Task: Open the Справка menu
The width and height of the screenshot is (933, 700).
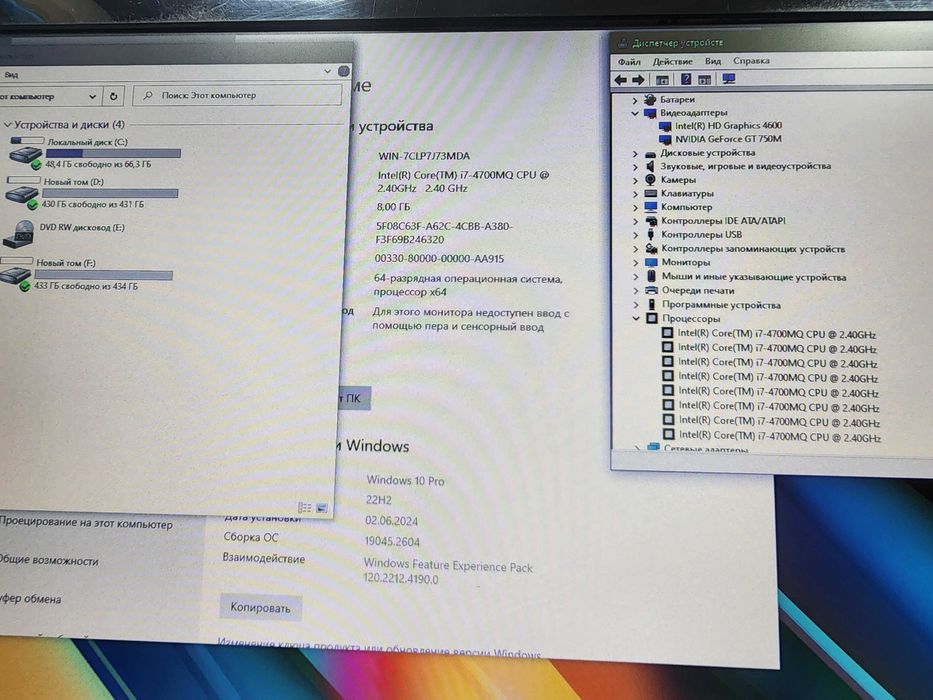Action: 751,61
